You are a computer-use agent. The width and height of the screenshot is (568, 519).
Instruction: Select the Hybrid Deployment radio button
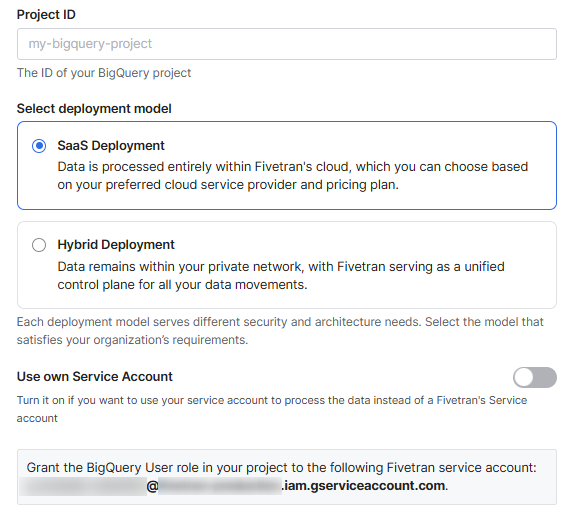pyautogui.click(x=39, y=245)
